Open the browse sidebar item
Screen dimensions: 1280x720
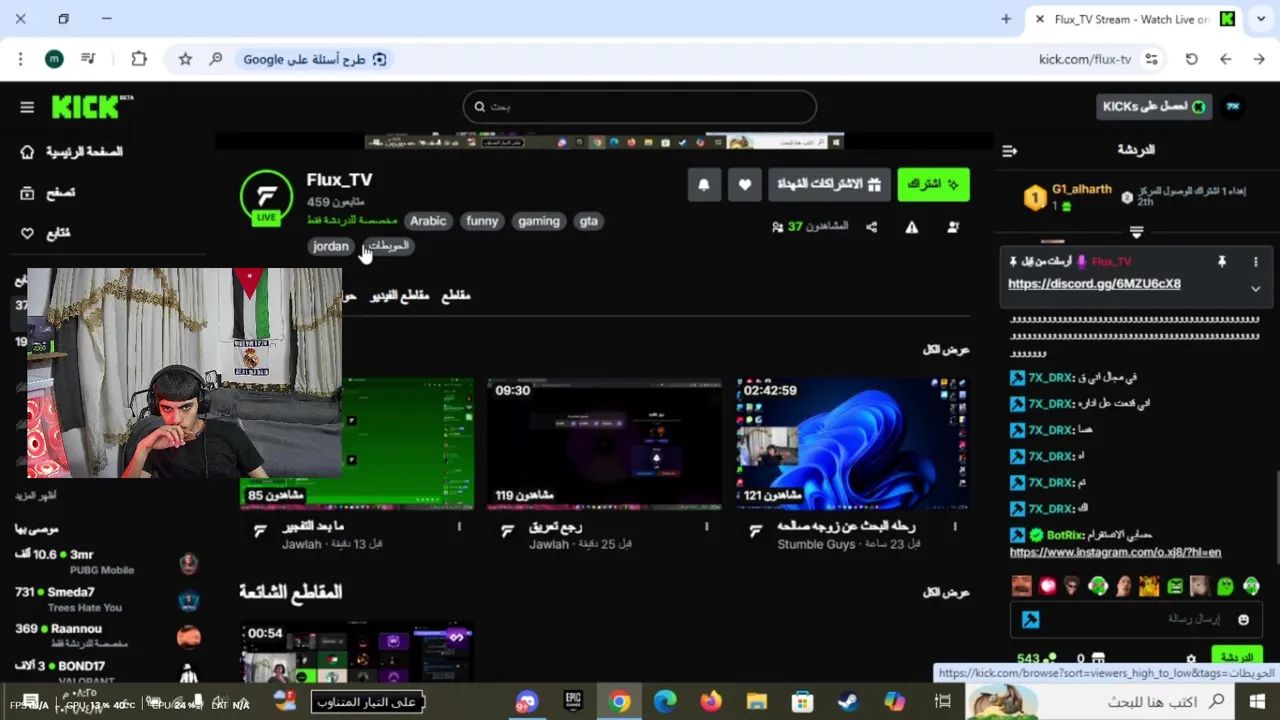click(x=48, y=192)
